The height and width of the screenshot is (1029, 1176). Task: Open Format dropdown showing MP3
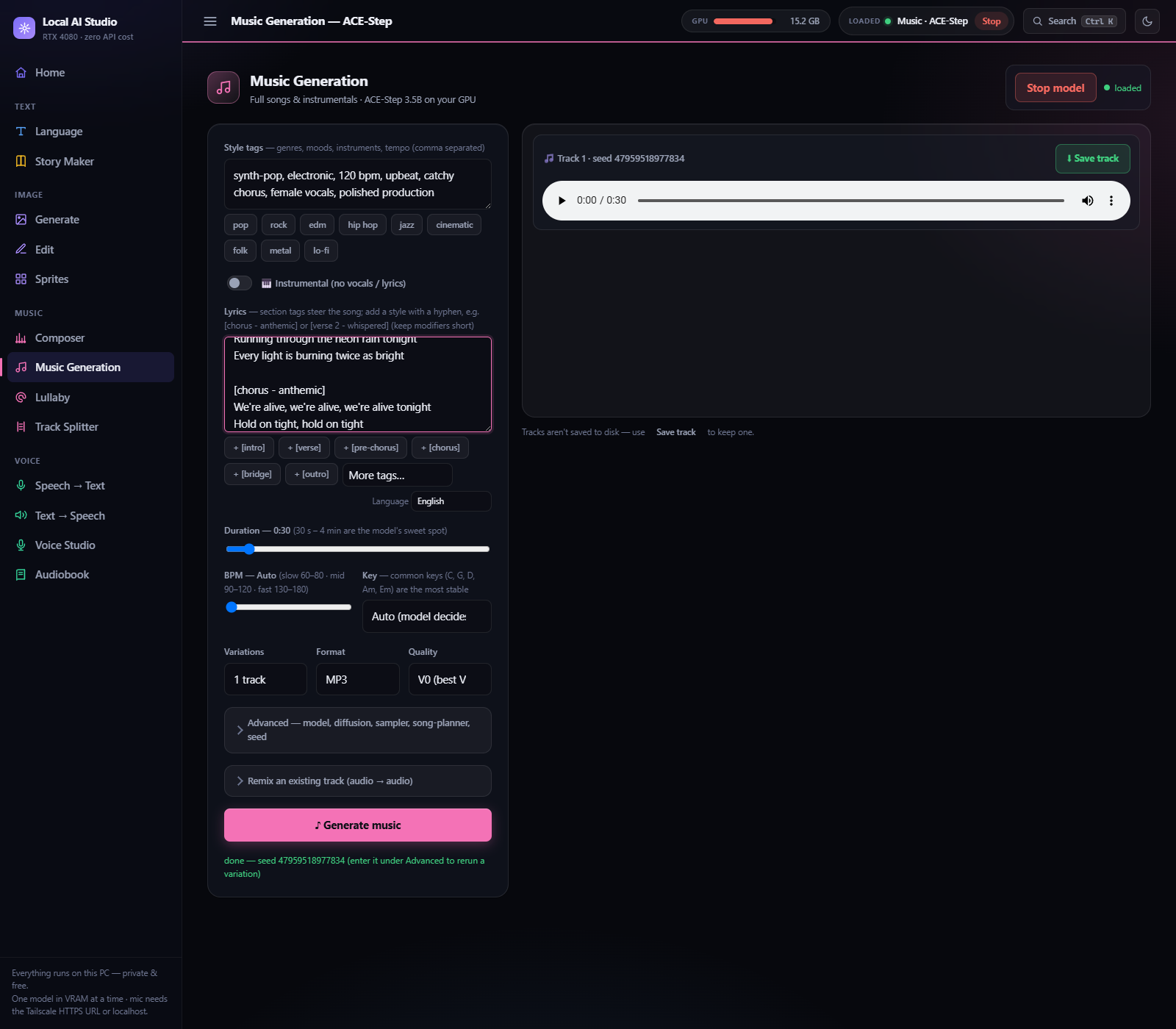358,679
